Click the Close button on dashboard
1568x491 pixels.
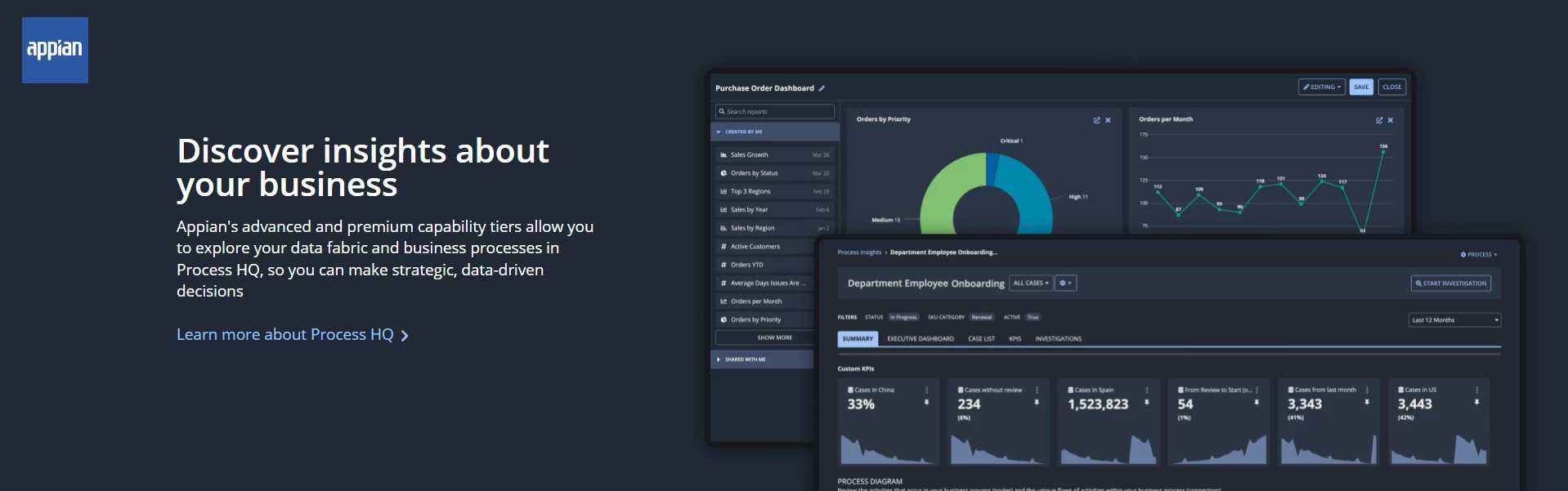coord(1392,87)
